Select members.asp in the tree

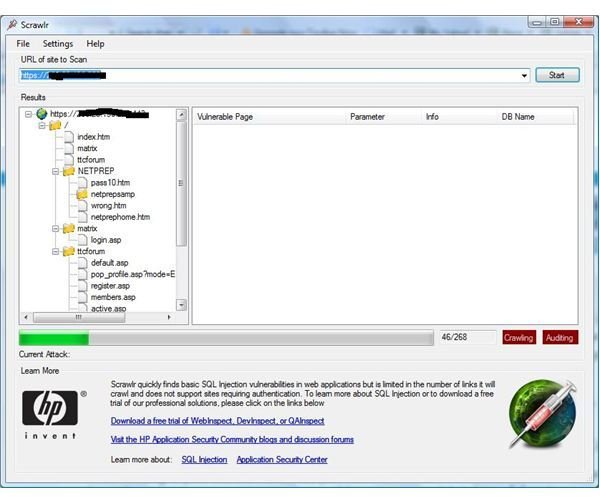(x=113, y=297)
